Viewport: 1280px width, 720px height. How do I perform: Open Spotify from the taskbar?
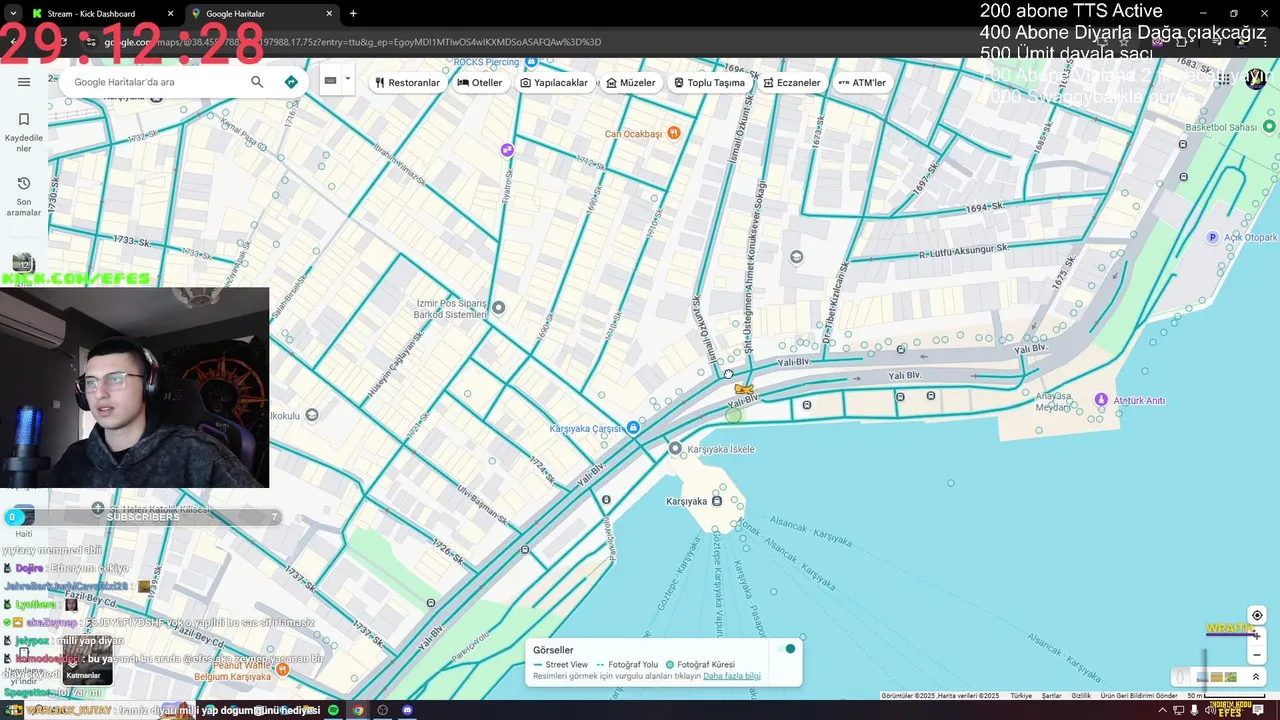pos(334,710)
